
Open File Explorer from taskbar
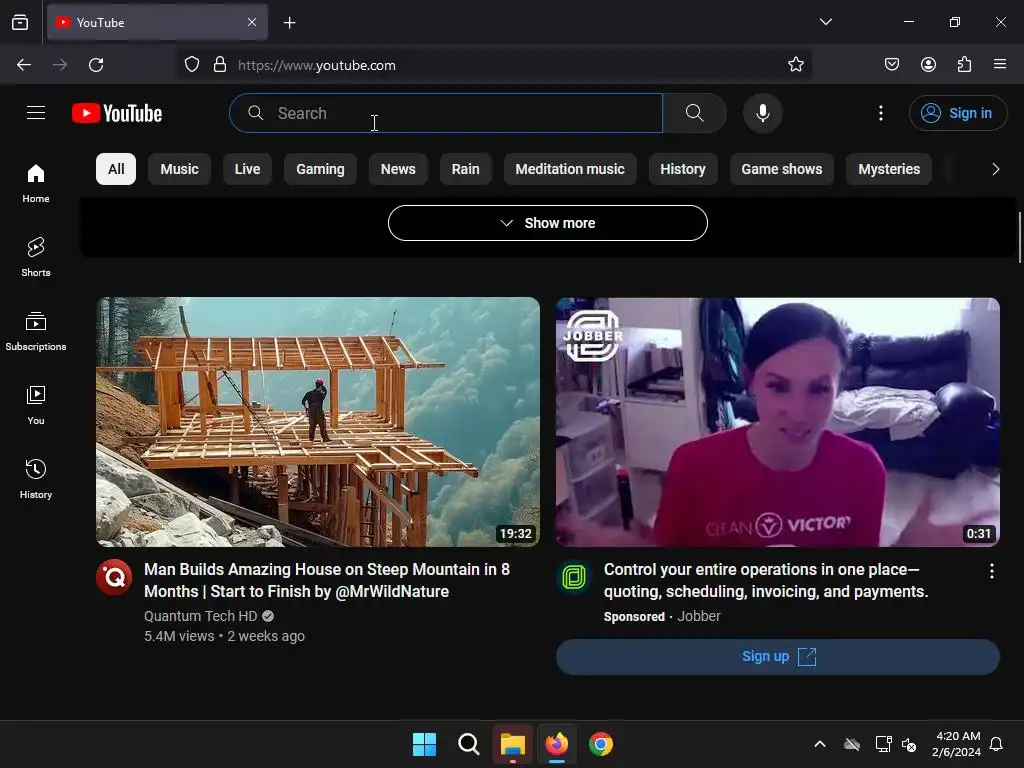click(513, 744)
